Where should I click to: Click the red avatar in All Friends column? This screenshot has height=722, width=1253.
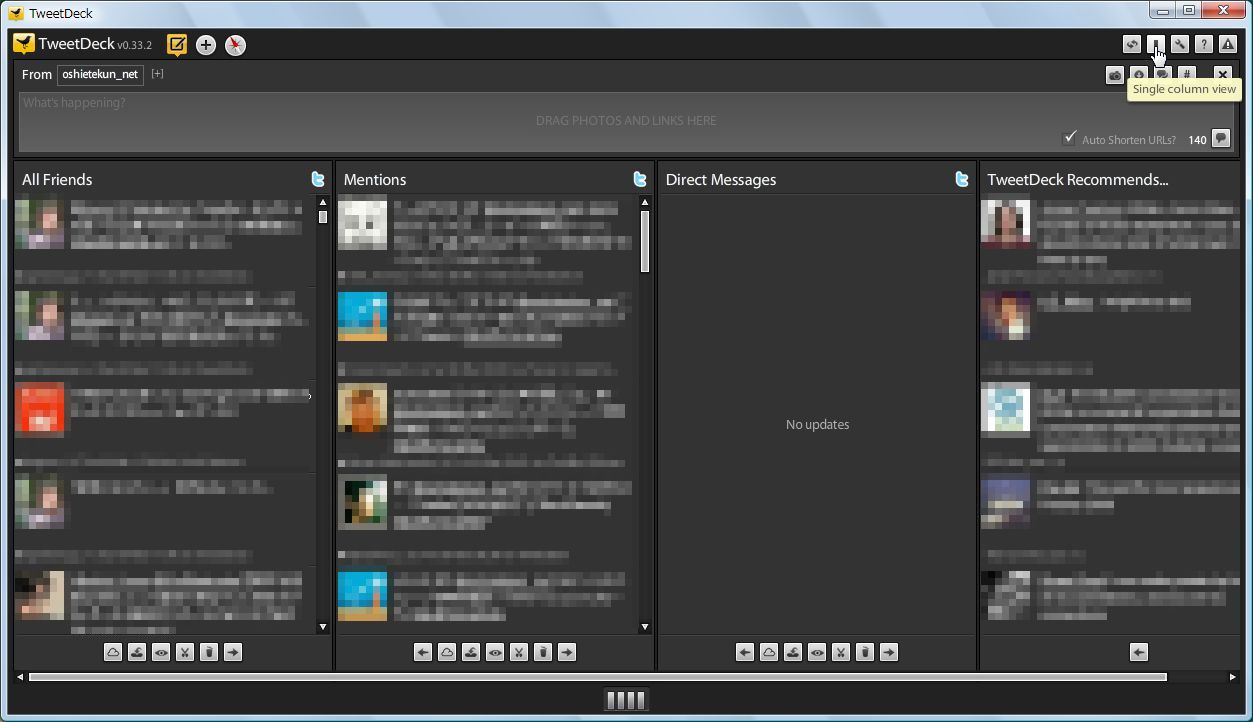tap(40, 409)
